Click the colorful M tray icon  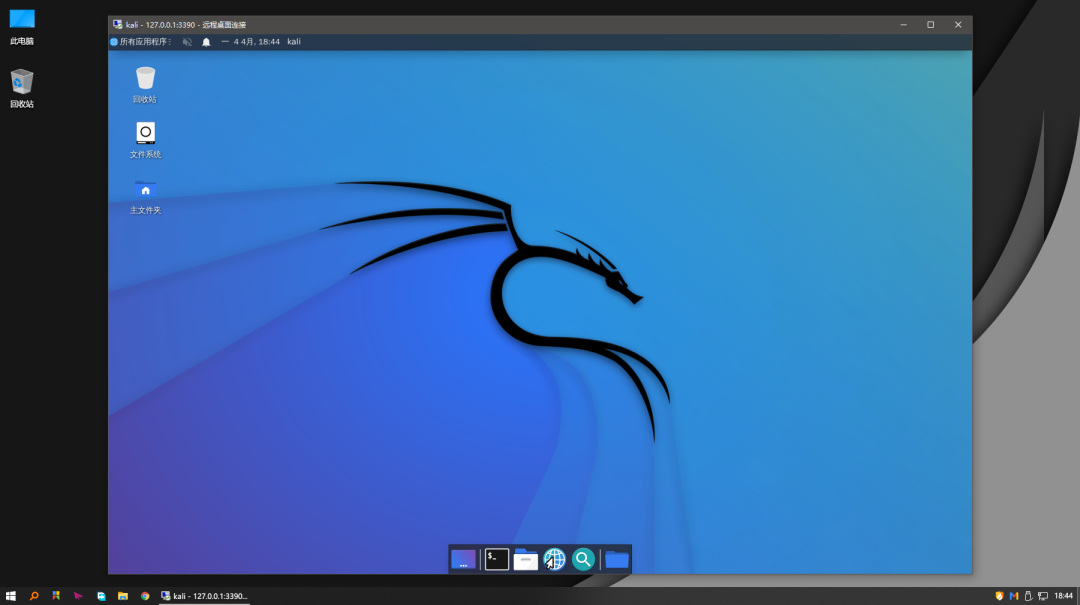click(x=1014, y=596)
